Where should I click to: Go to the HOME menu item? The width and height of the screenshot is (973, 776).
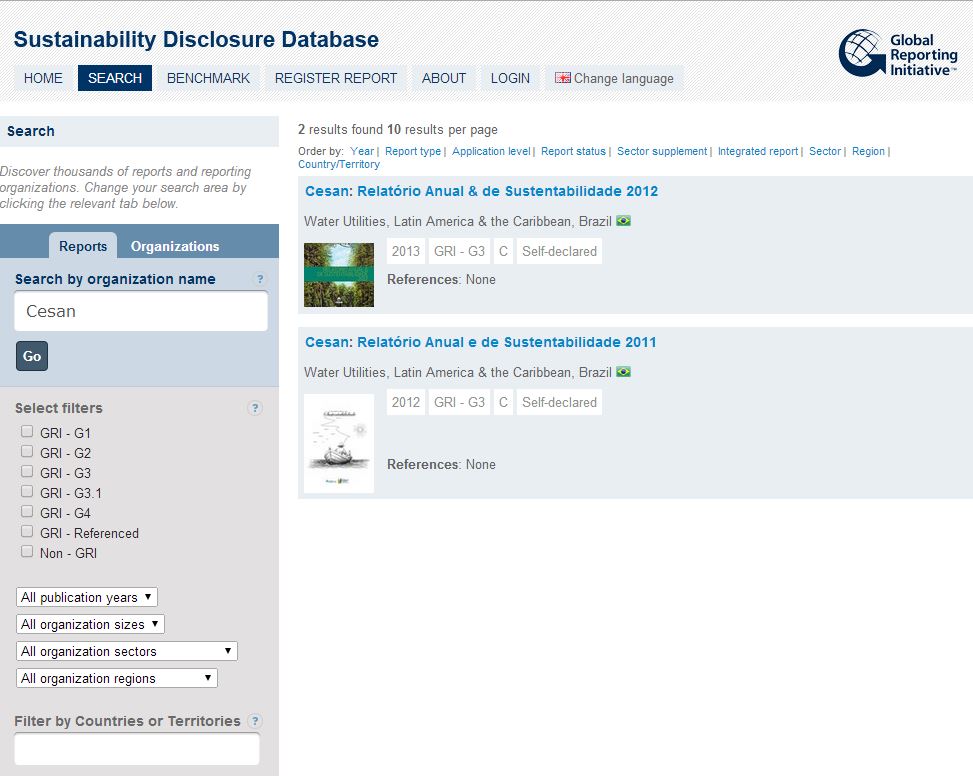(43, 78)
